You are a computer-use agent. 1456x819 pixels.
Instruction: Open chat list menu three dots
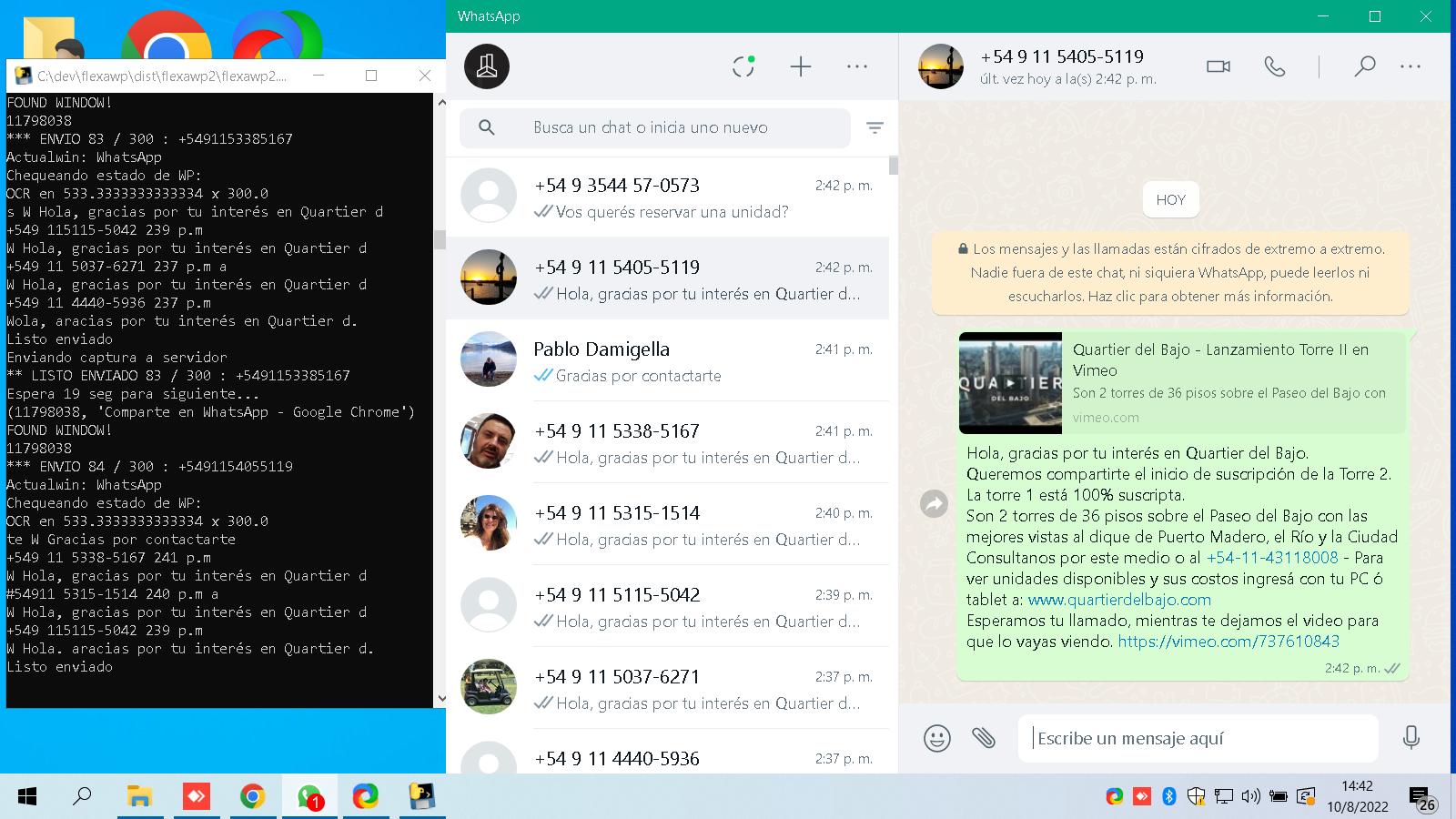[x=857, y=66]
